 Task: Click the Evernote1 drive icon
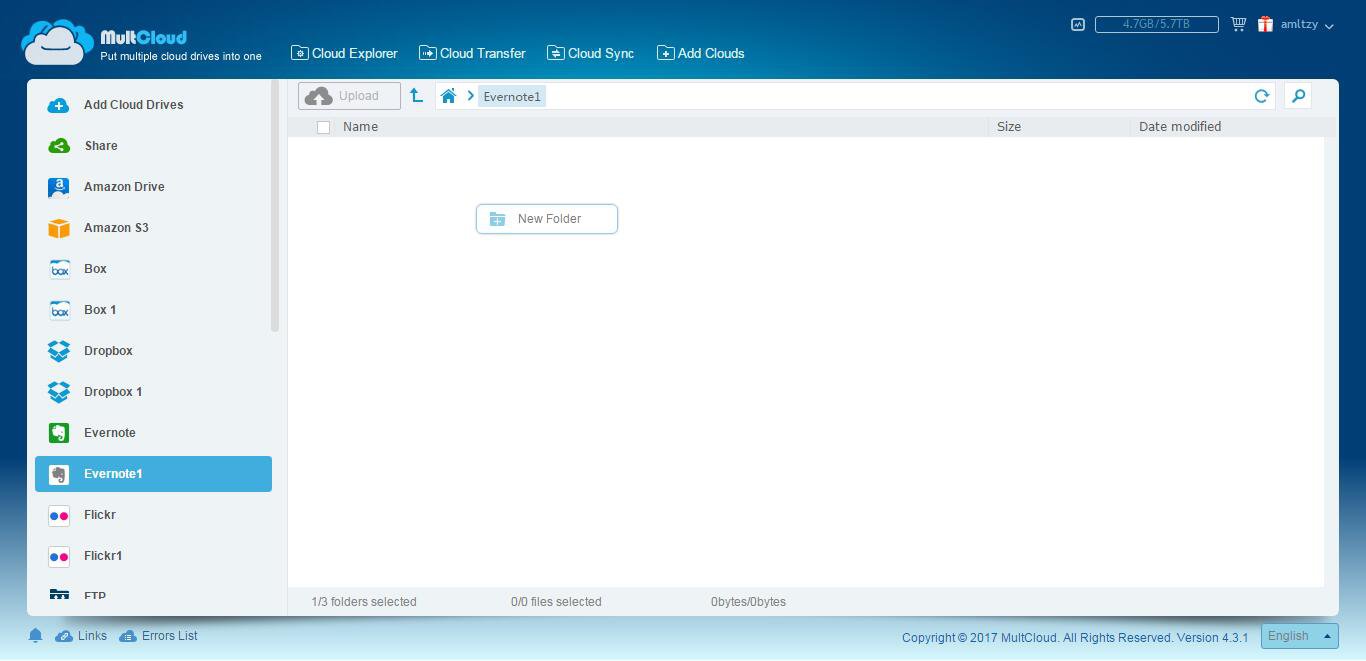[59, 474]
